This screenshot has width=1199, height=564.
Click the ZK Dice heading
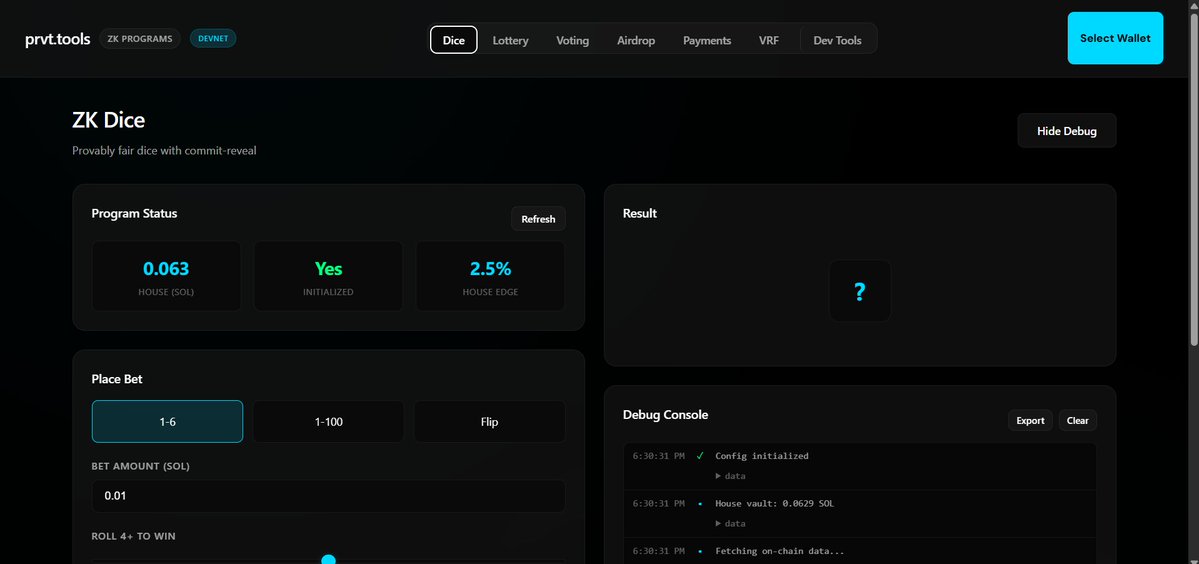pos(109,120)
